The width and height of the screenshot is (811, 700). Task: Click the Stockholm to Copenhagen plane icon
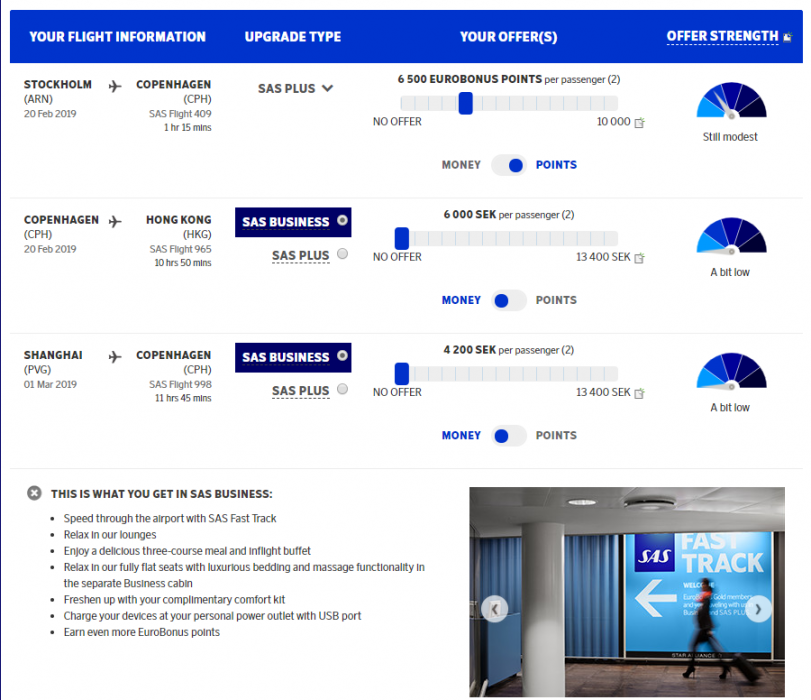coord(115,86)
